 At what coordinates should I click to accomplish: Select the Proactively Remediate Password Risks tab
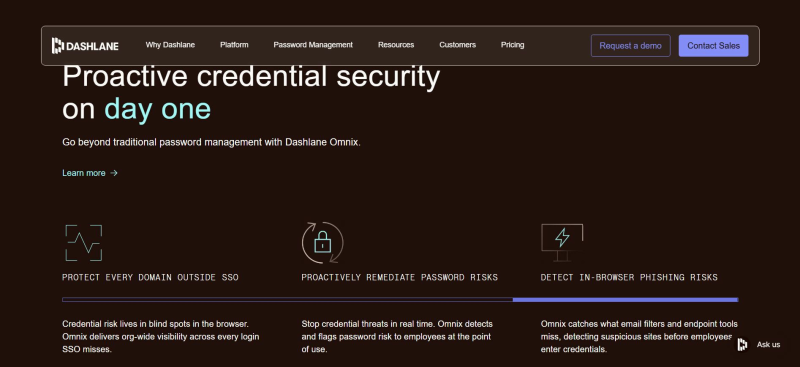pyautogui.click(x=399, y=277)
